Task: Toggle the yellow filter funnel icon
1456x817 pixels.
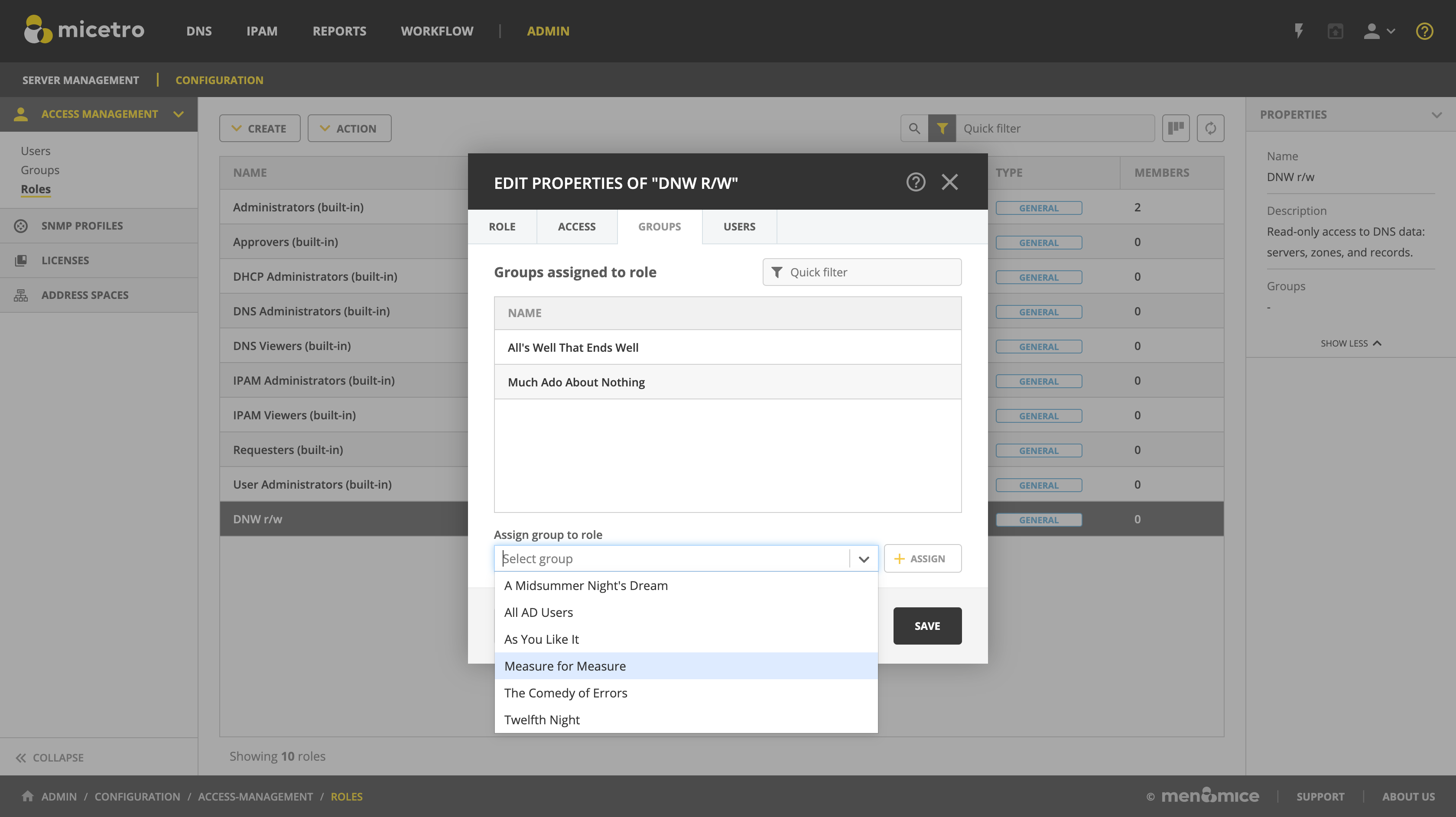Action: pos(942,128)
